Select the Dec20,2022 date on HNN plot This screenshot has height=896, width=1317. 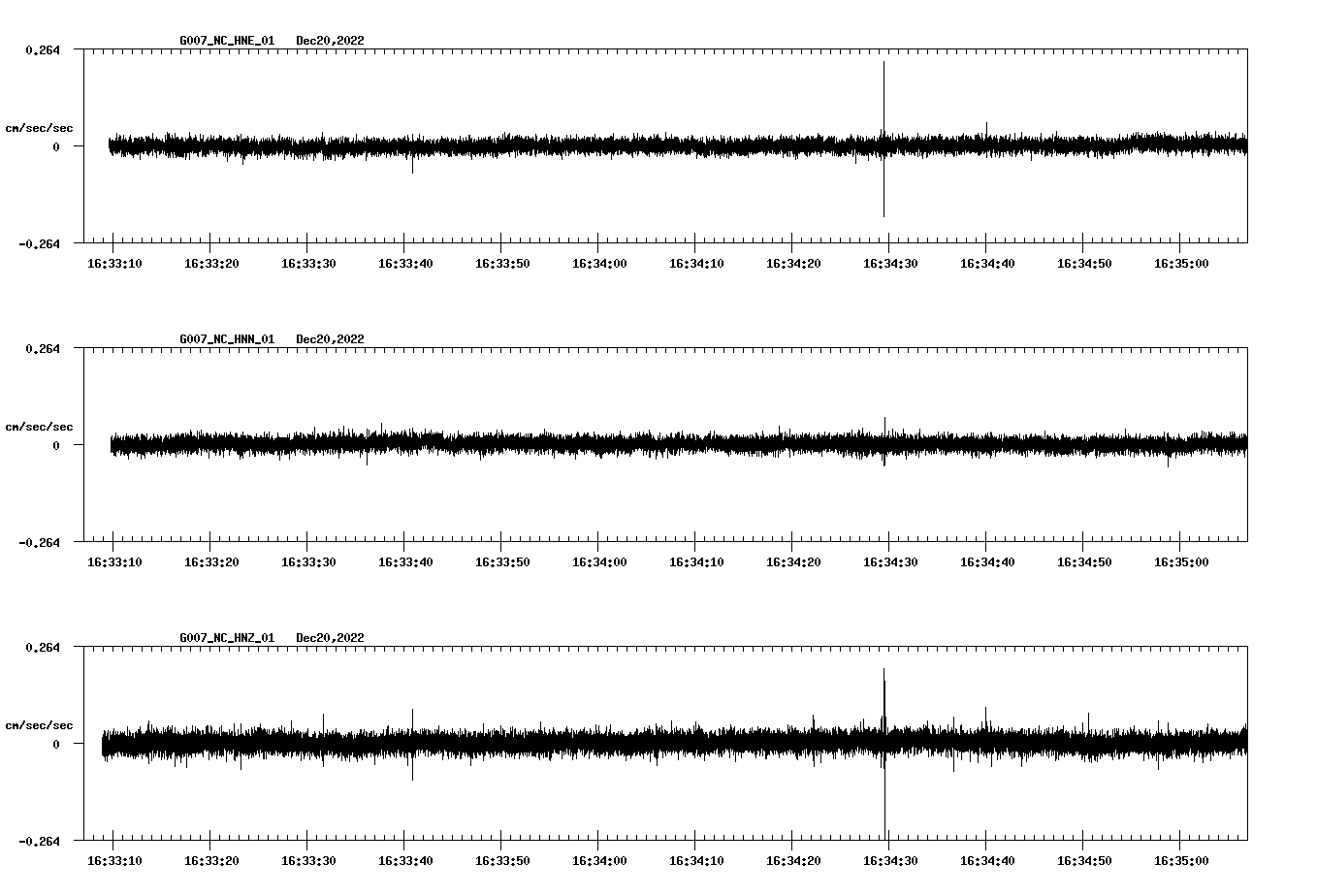(330, 339)
